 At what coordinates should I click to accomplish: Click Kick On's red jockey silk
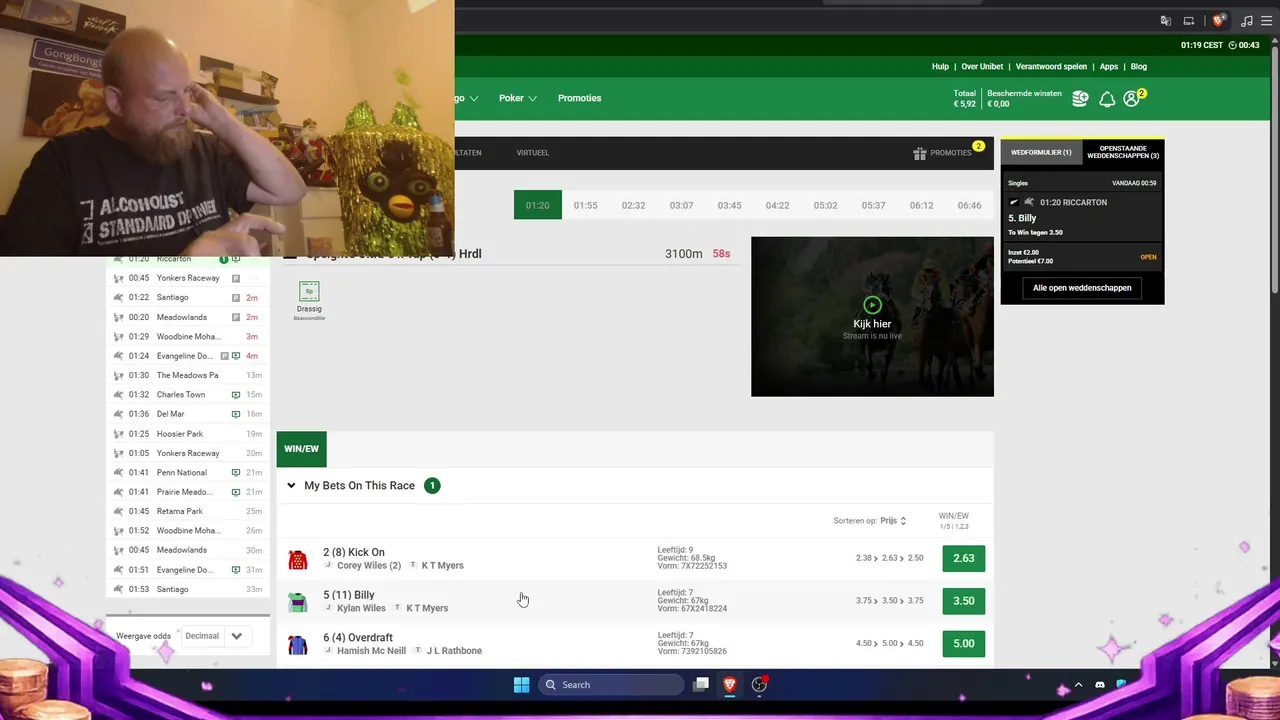coord(297,560)
